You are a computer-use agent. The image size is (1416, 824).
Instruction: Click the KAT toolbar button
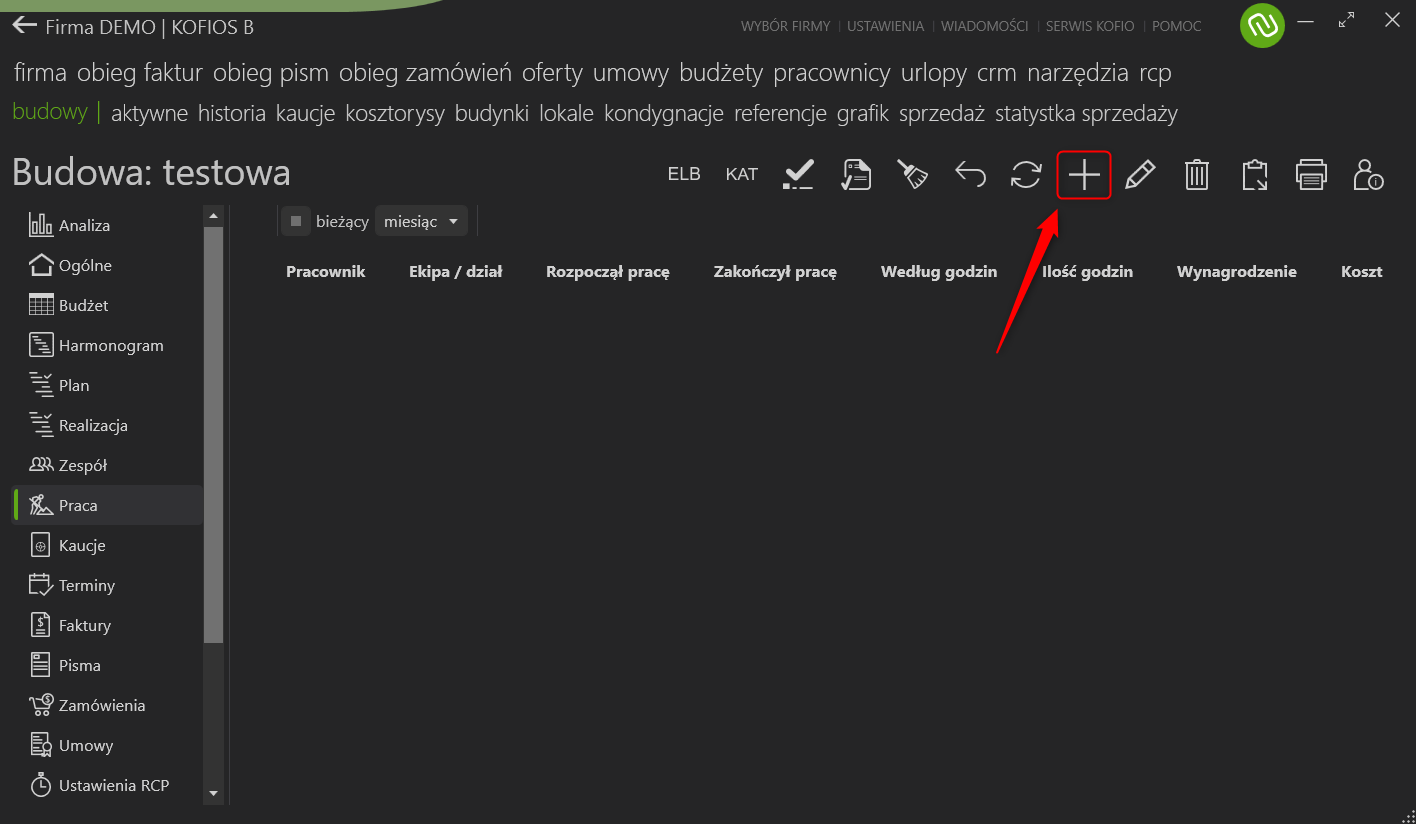pyautogui.click(x=742, y=174)
